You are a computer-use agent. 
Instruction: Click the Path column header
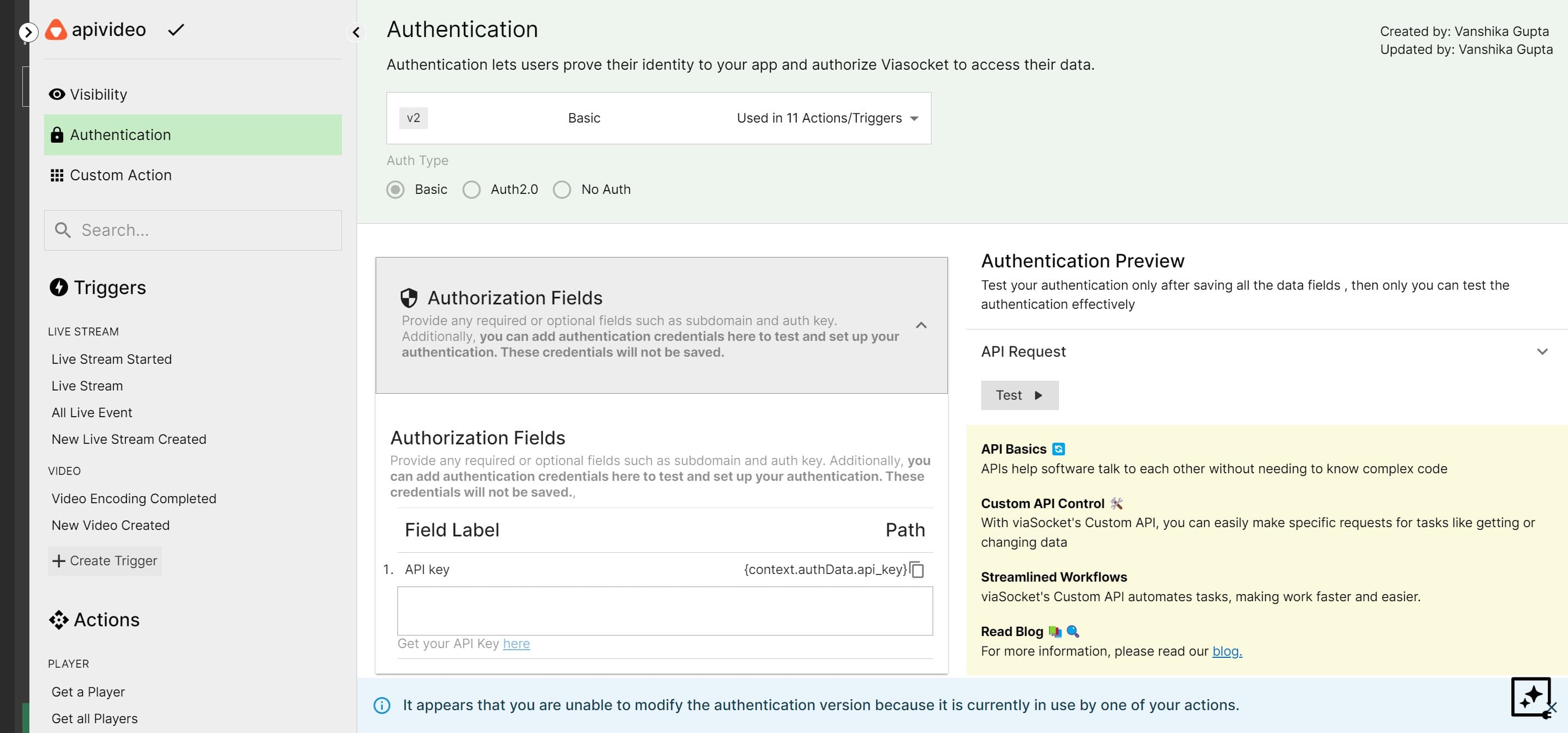[905, 530]
